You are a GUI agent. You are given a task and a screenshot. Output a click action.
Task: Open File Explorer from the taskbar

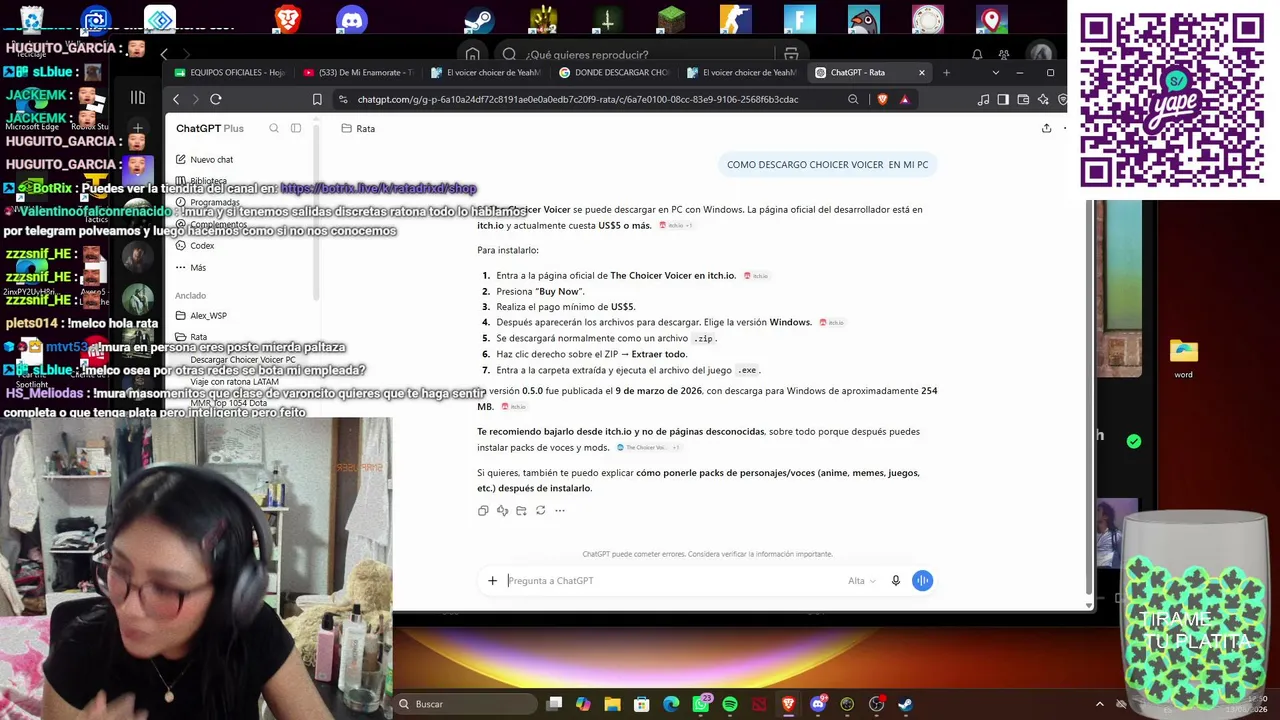[612, 704]
